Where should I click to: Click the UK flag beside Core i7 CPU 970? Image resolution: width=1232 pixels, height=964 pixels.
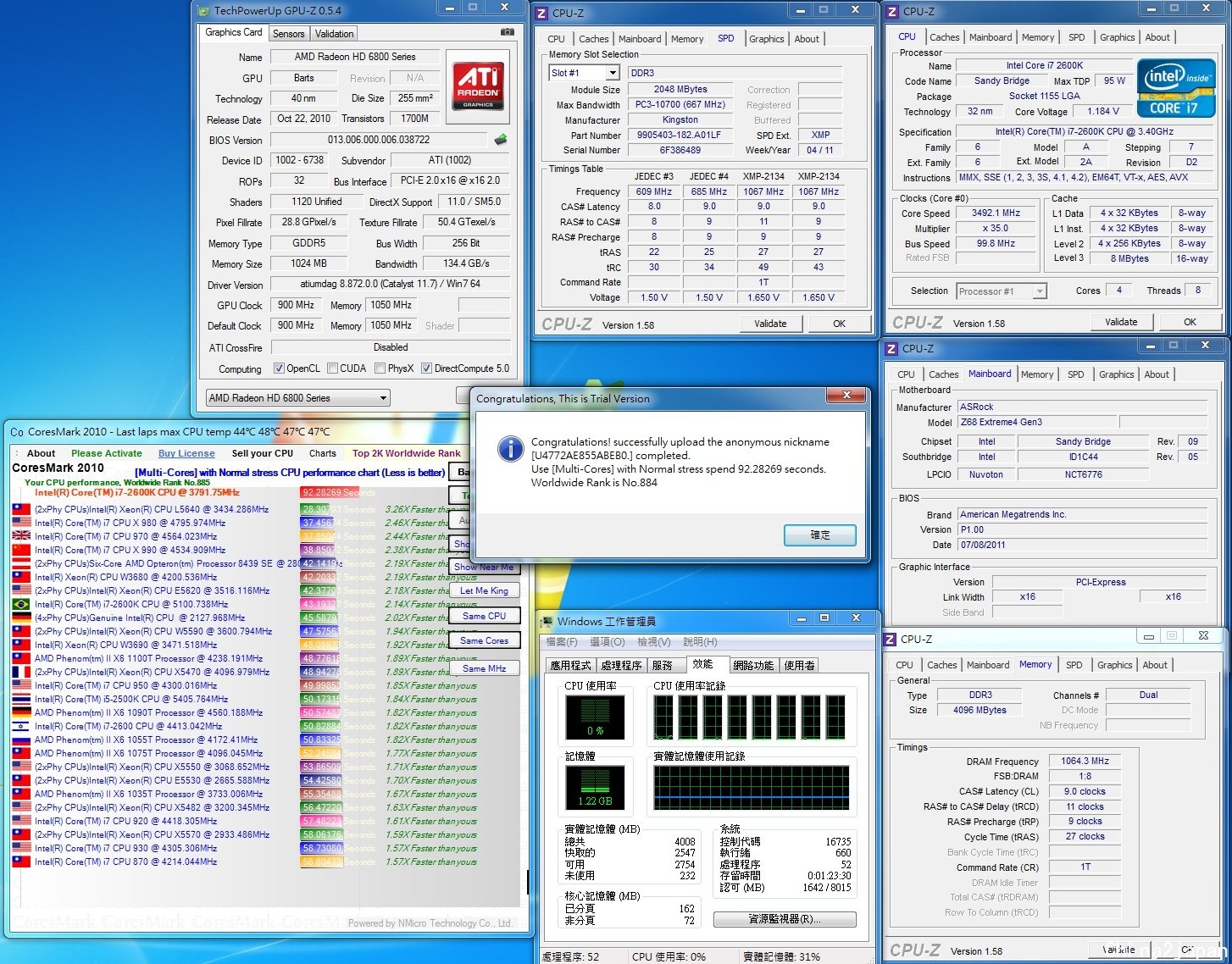pos(21,536)
